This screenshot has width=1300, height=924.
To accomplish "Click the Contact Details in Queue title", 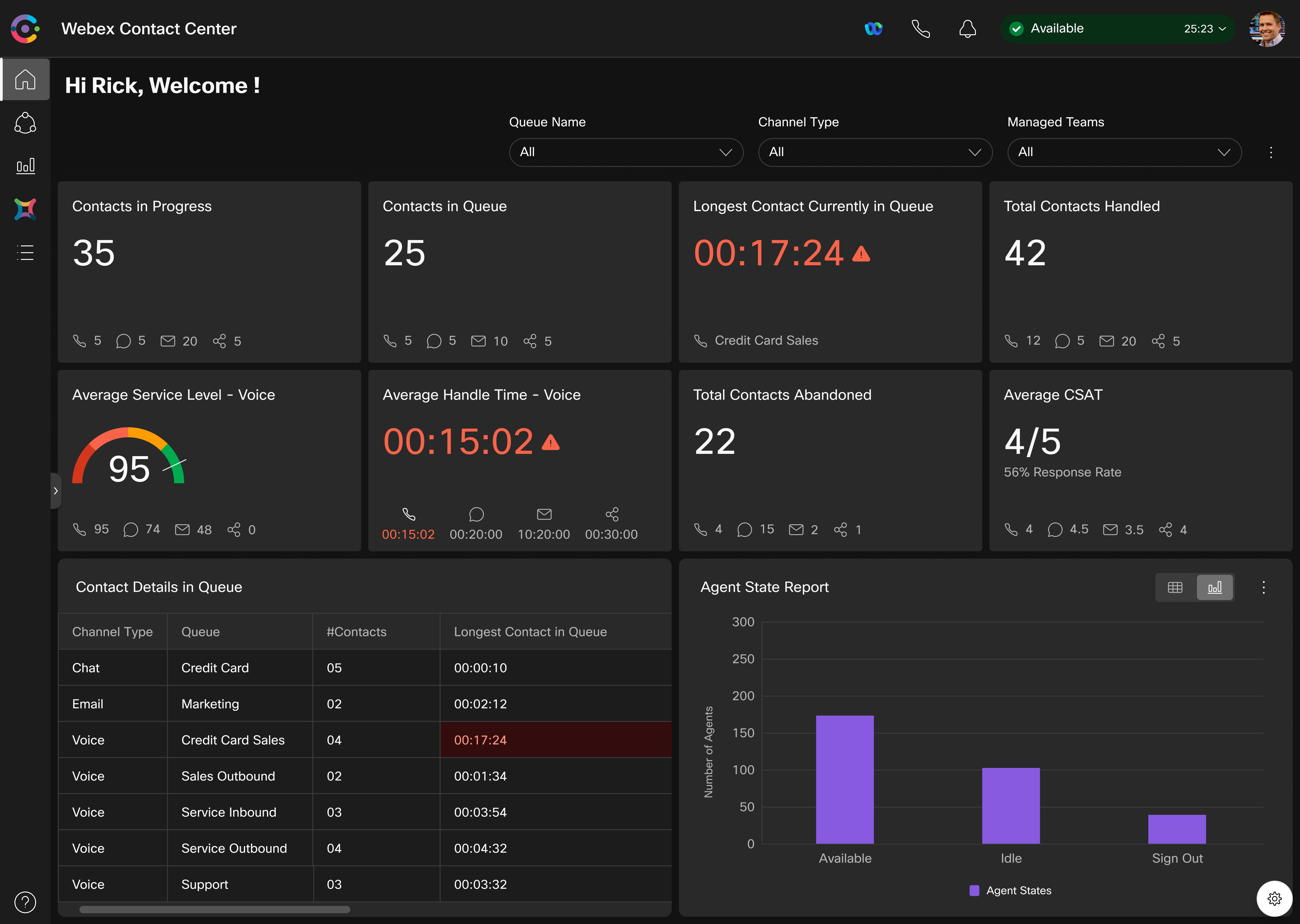I will [x=159, y=587].
